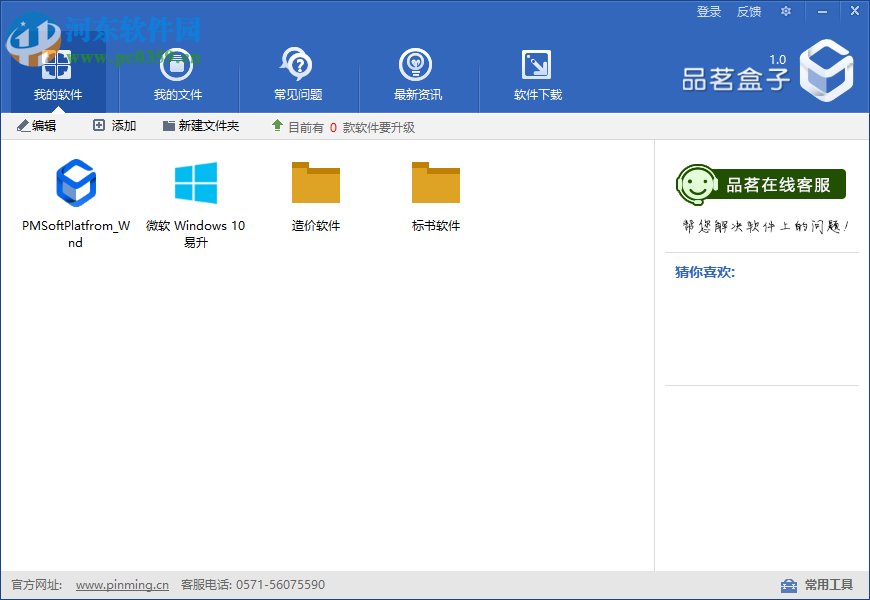The image size is (870, 600).
Task: Open the 造价软件 folder
Action: click(x=316, y=184)
